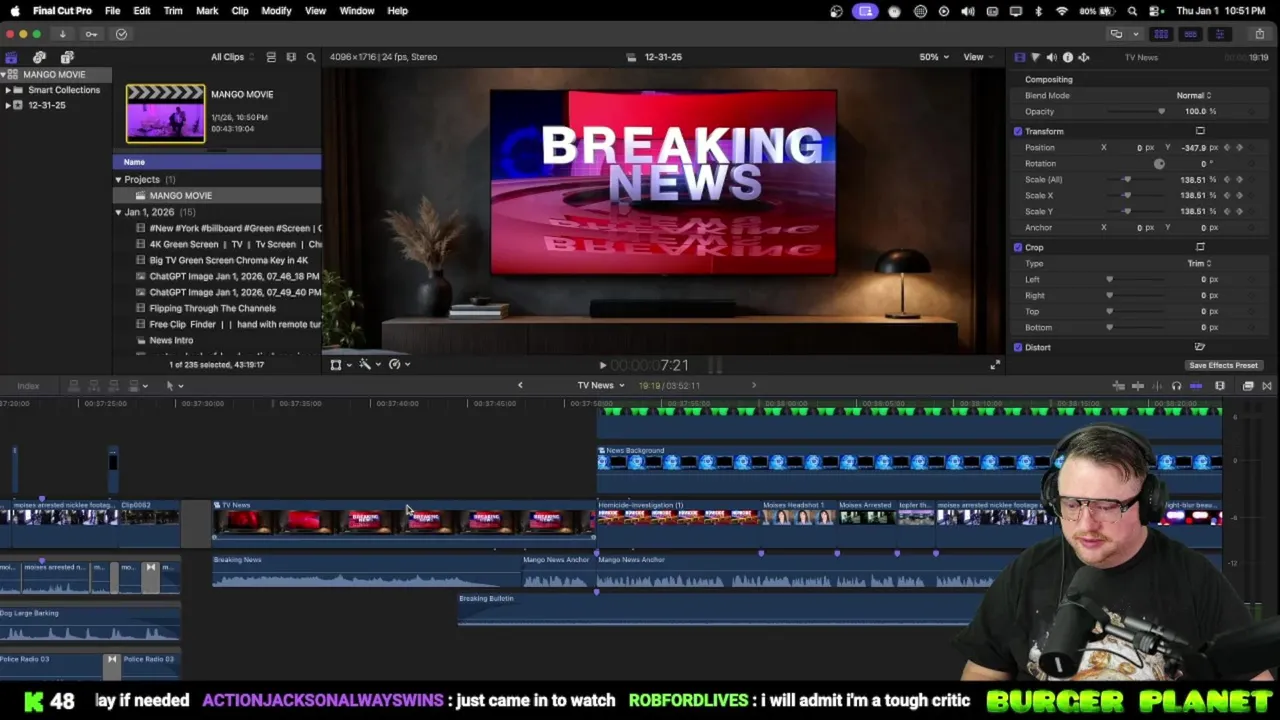
Task: Select the MANGO MOVIE project thumbnail
Action: 165,113
